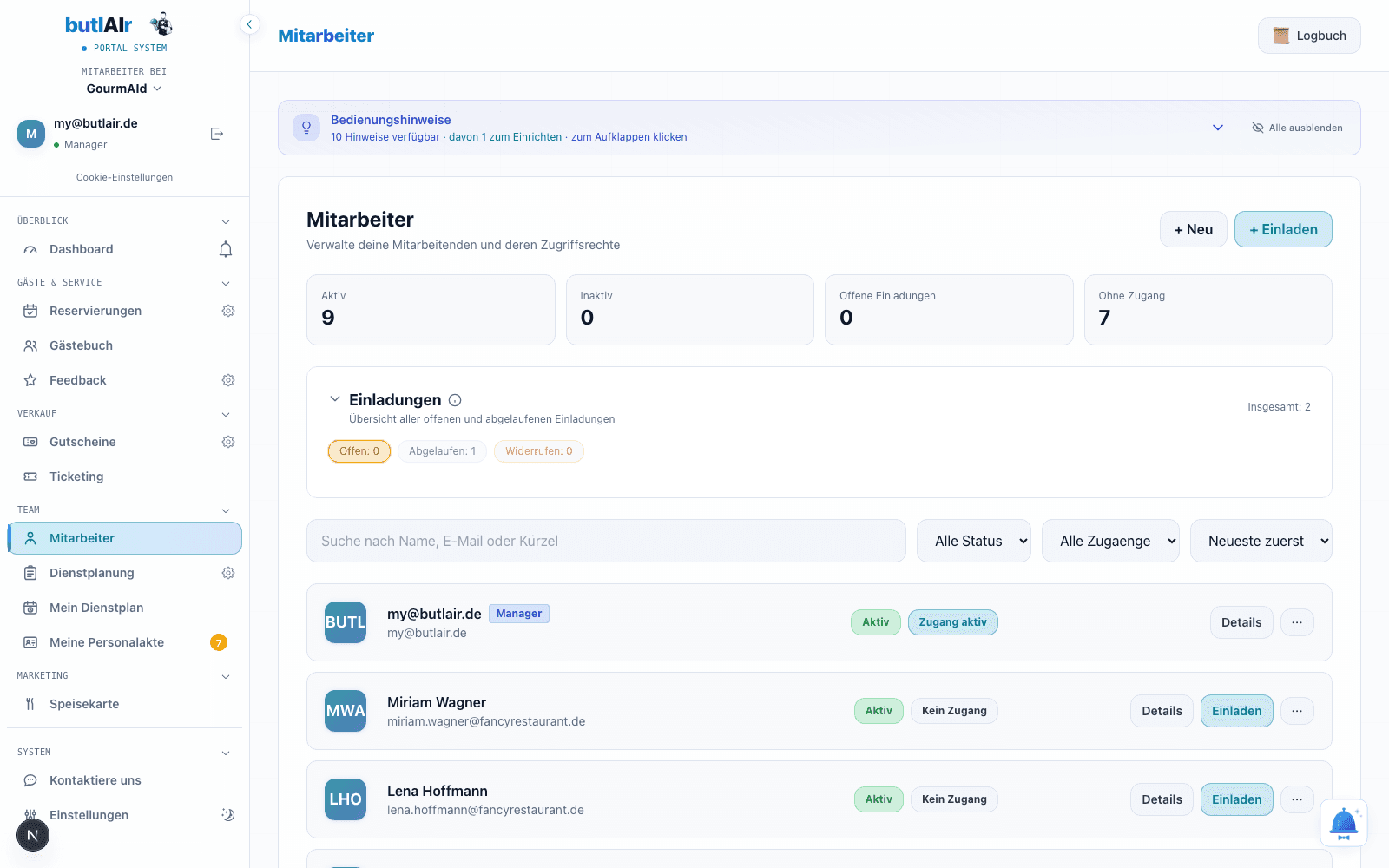Click the Bedienungshinweise lightbulb icon

[306, 128]
